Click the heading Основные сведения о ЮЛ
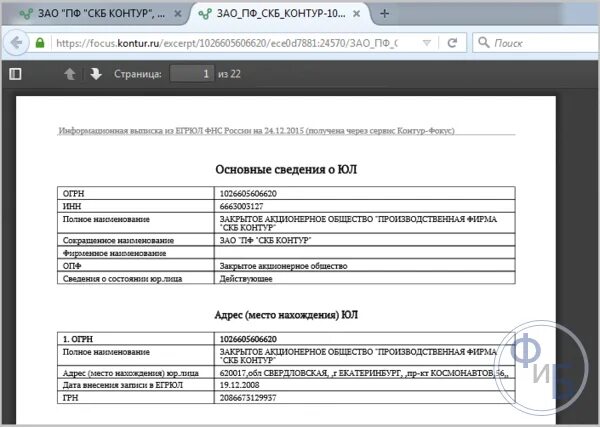 (286, 169)
